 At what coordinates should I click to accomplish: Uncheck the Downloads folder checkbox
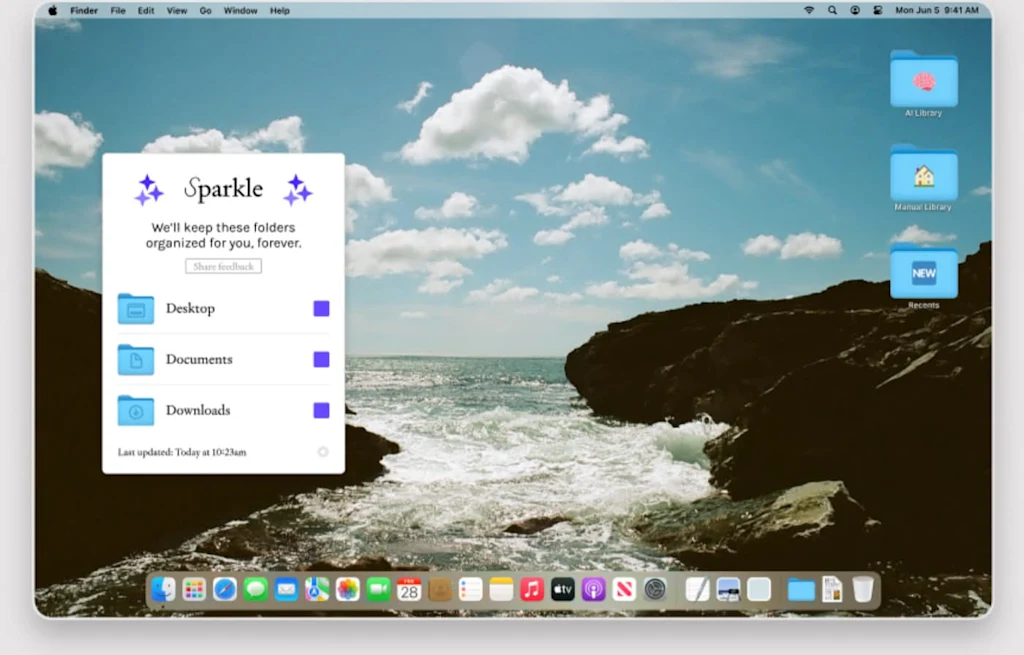(321, 410)
